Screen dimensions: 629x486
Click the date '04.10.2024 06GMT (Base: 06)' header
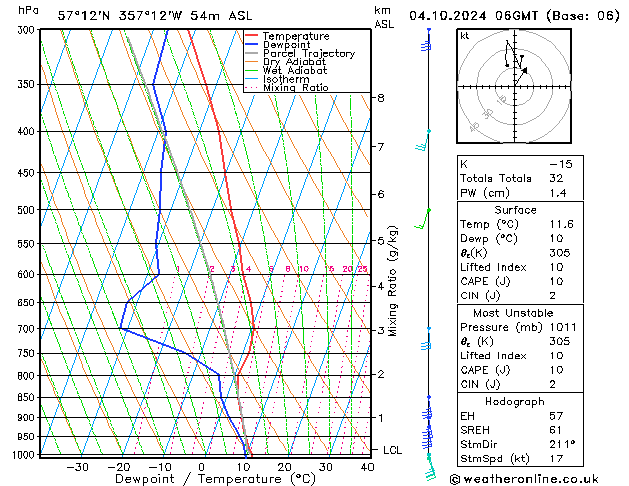tap(515, 16)
